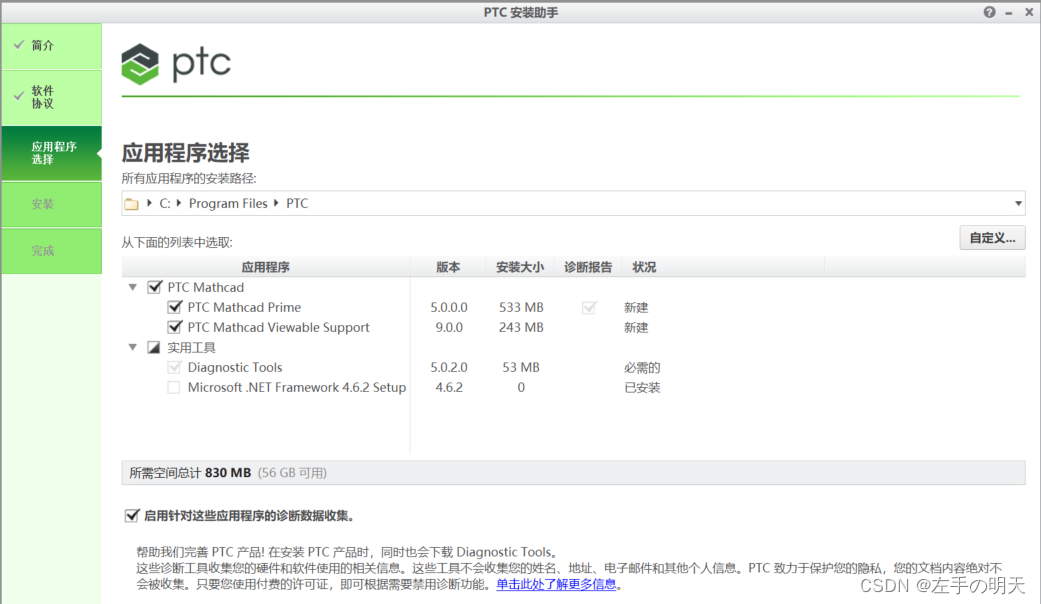Go to the 软件协议 step

coord(51,97)
